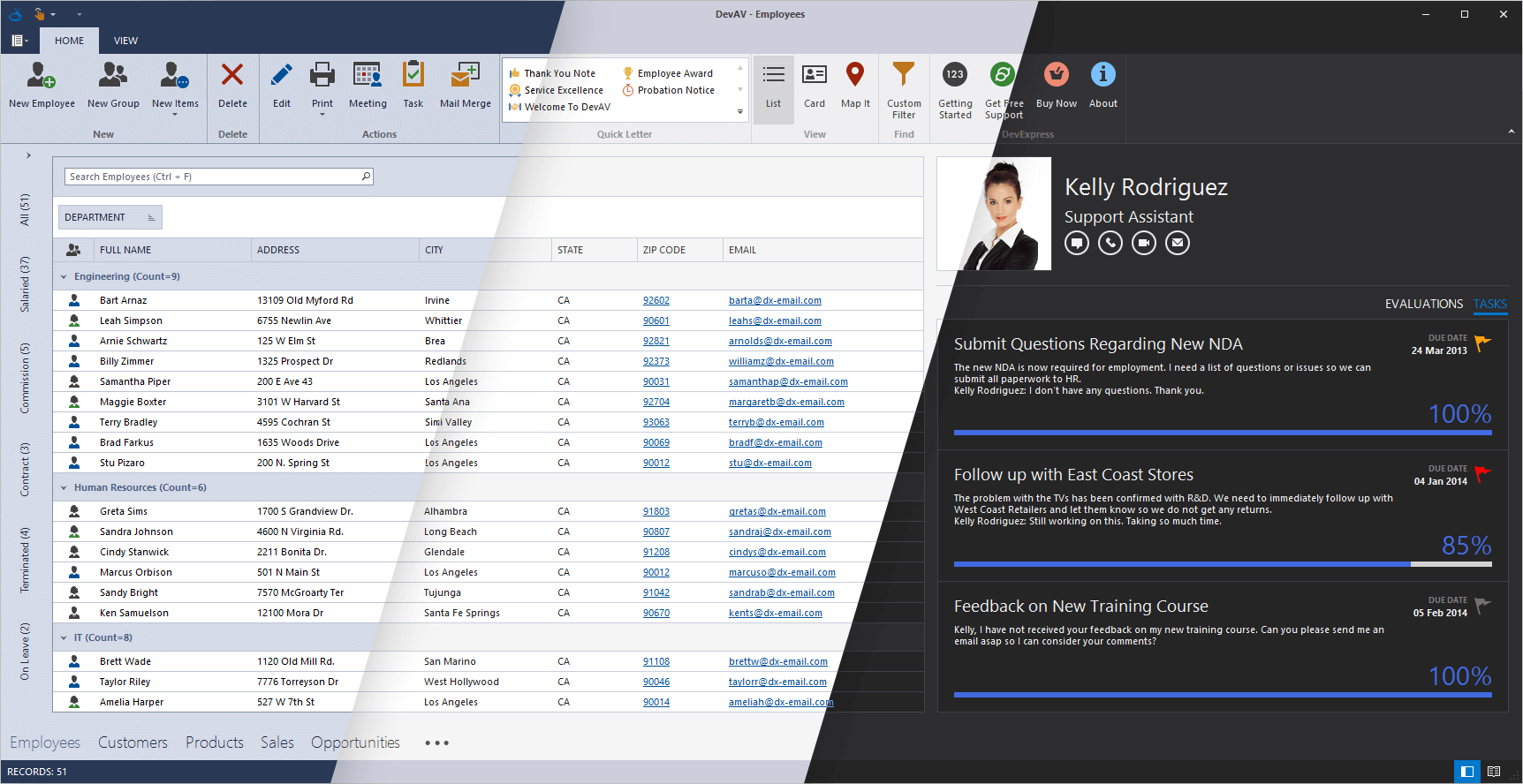Click the NDA task 100% progress bar
1523x784 pixels.
click(1223, 433)
